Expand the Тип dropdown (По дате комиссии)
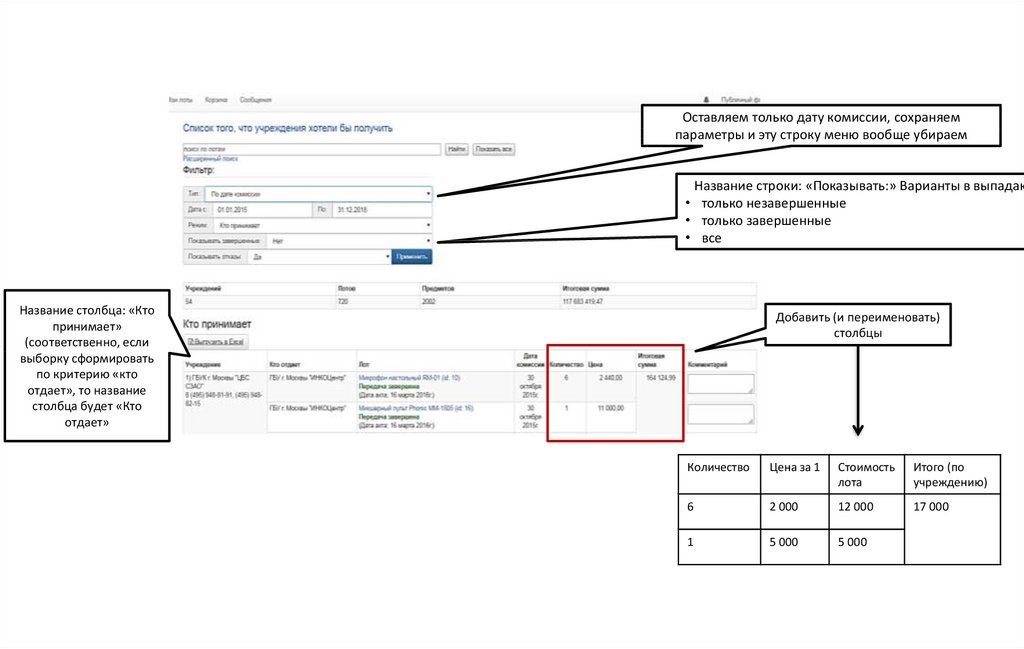 [x=317, y=194]
